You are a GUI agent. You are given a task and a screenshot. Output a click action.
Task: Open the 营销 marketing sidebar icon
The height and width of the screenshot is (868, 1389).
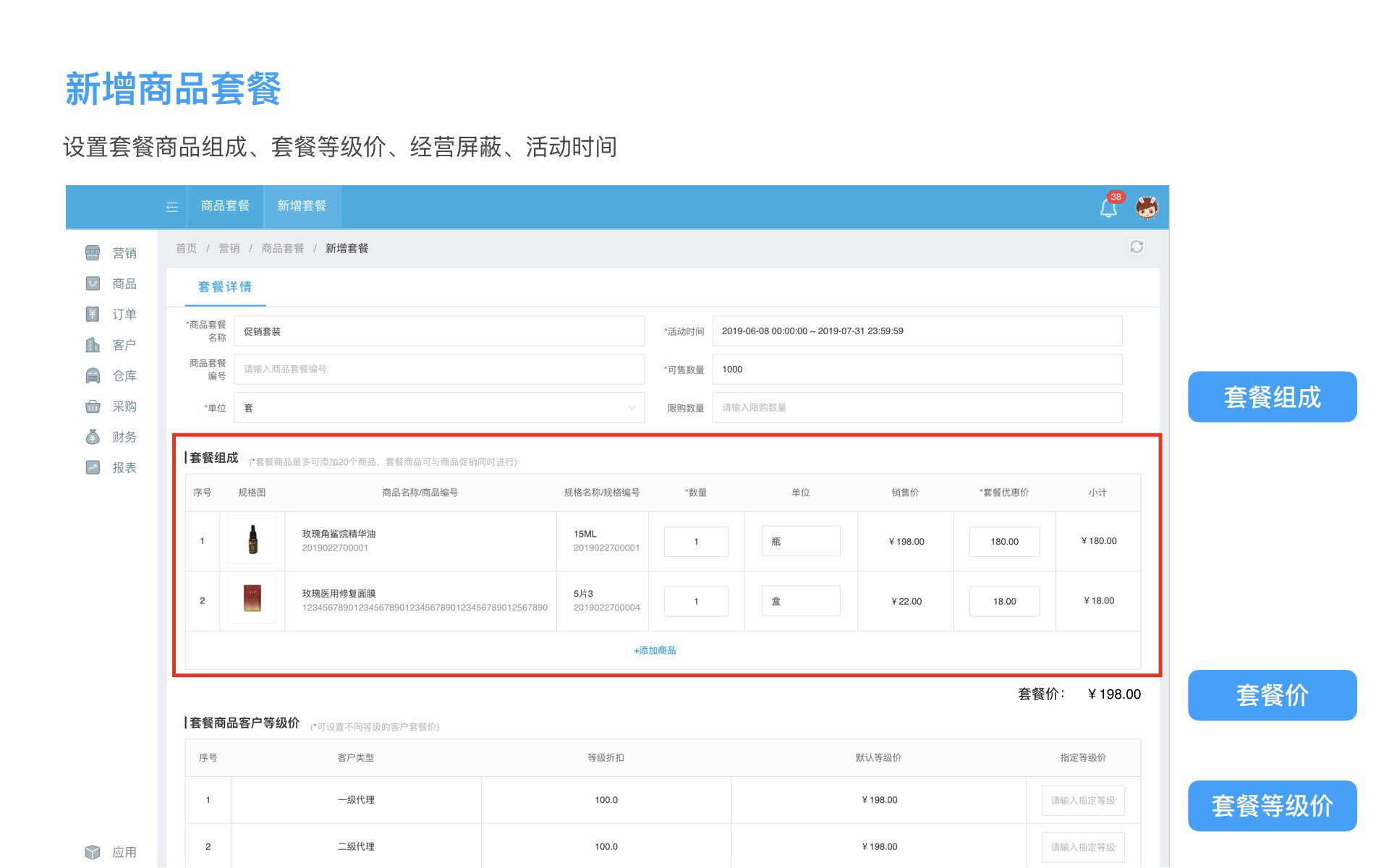[x=93, y=253]
